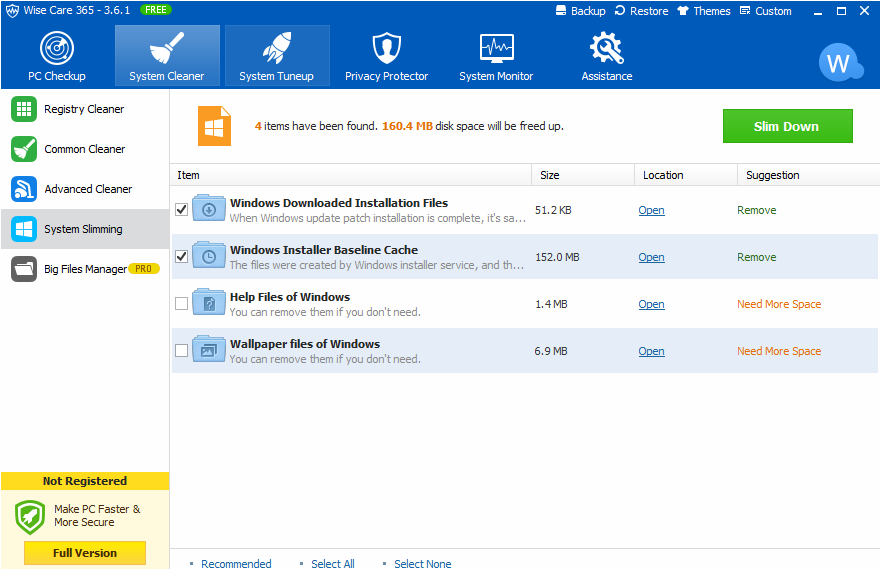Click the orange Windows file icon

point(214,126)
